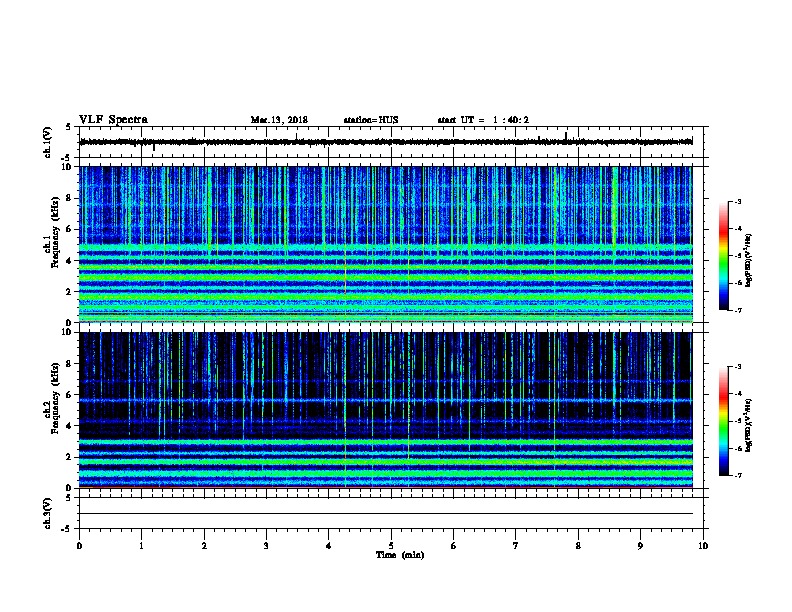The width and height of the screenshot is (792, 612).
Task: Click the time axis tick label "5"
Action: (x=391, y=546)
